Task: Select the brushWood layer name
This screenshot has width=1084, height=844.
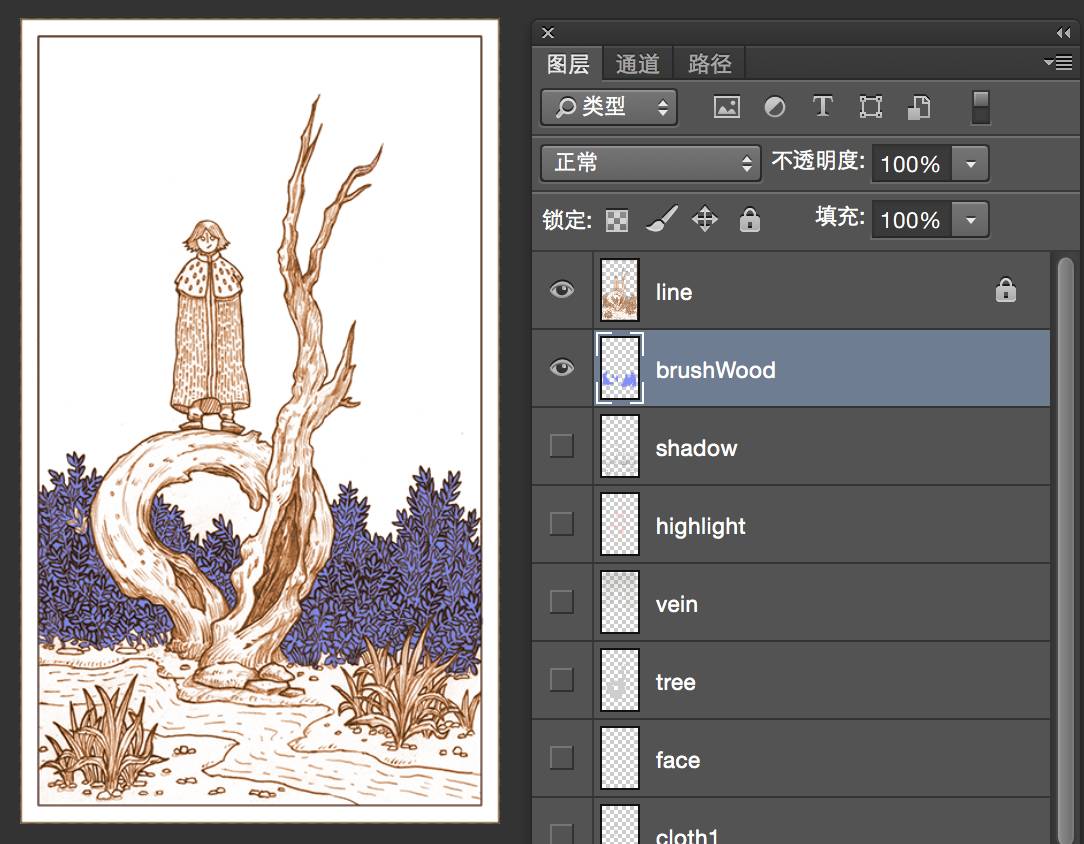Action: pos(716,370)
